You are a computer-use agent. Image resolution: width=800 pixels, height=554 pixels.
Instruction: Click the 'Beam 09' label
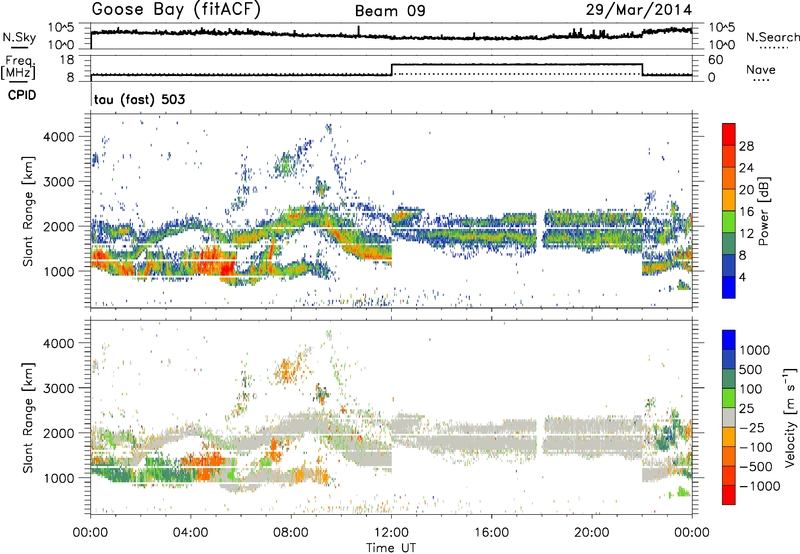(390, 11)
